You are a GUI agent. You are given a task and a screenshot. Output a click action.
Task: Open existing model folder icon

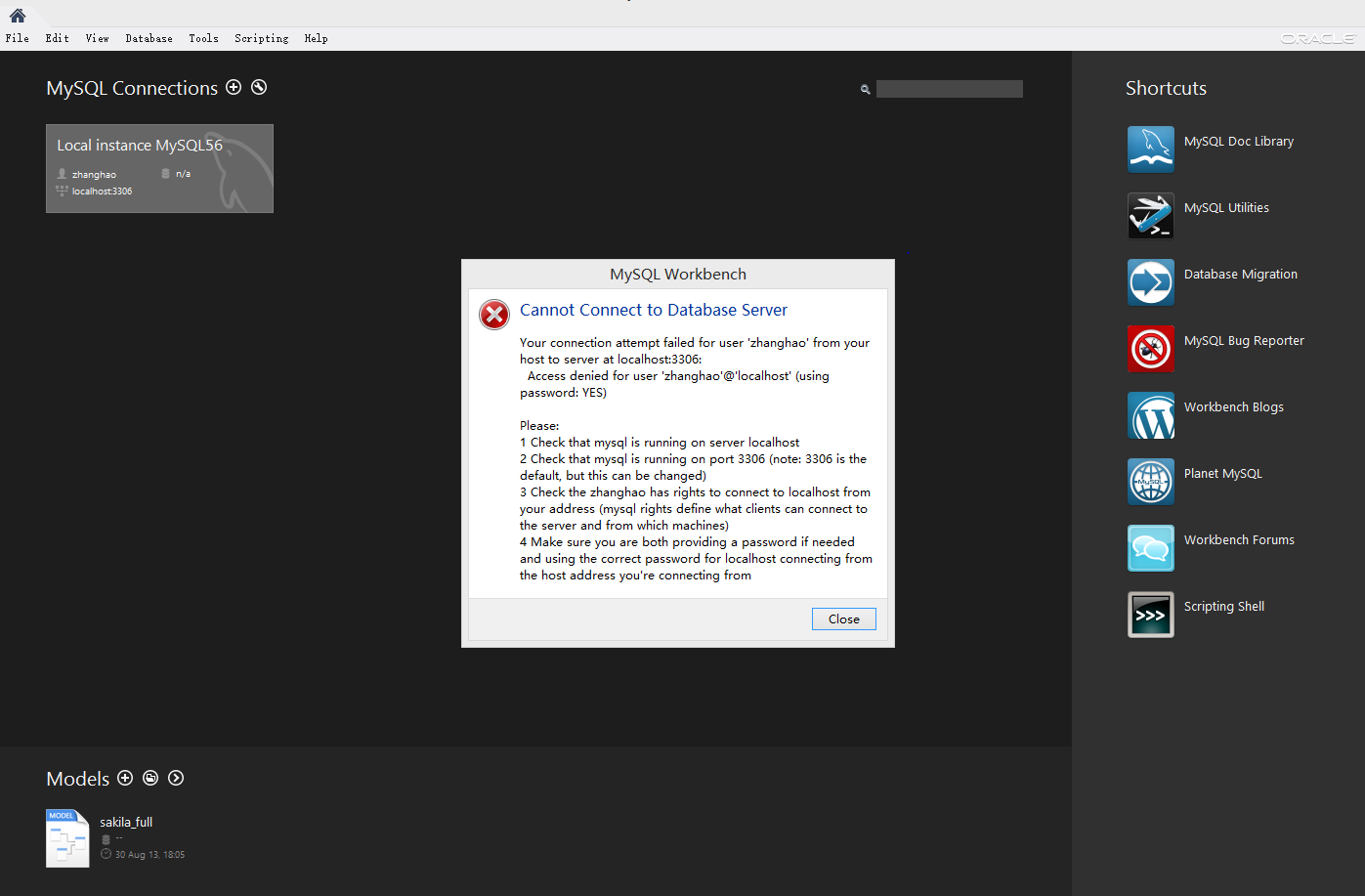pos(150,778)
